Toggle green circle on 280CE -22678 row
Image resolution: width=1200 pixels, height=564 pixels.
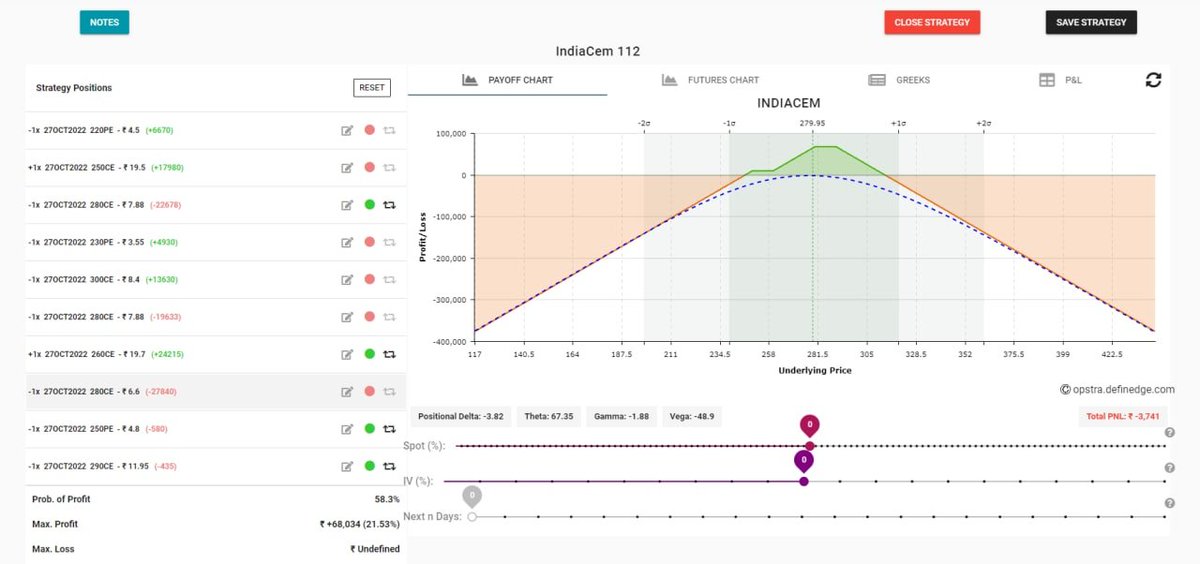click(x=369, y=205)
